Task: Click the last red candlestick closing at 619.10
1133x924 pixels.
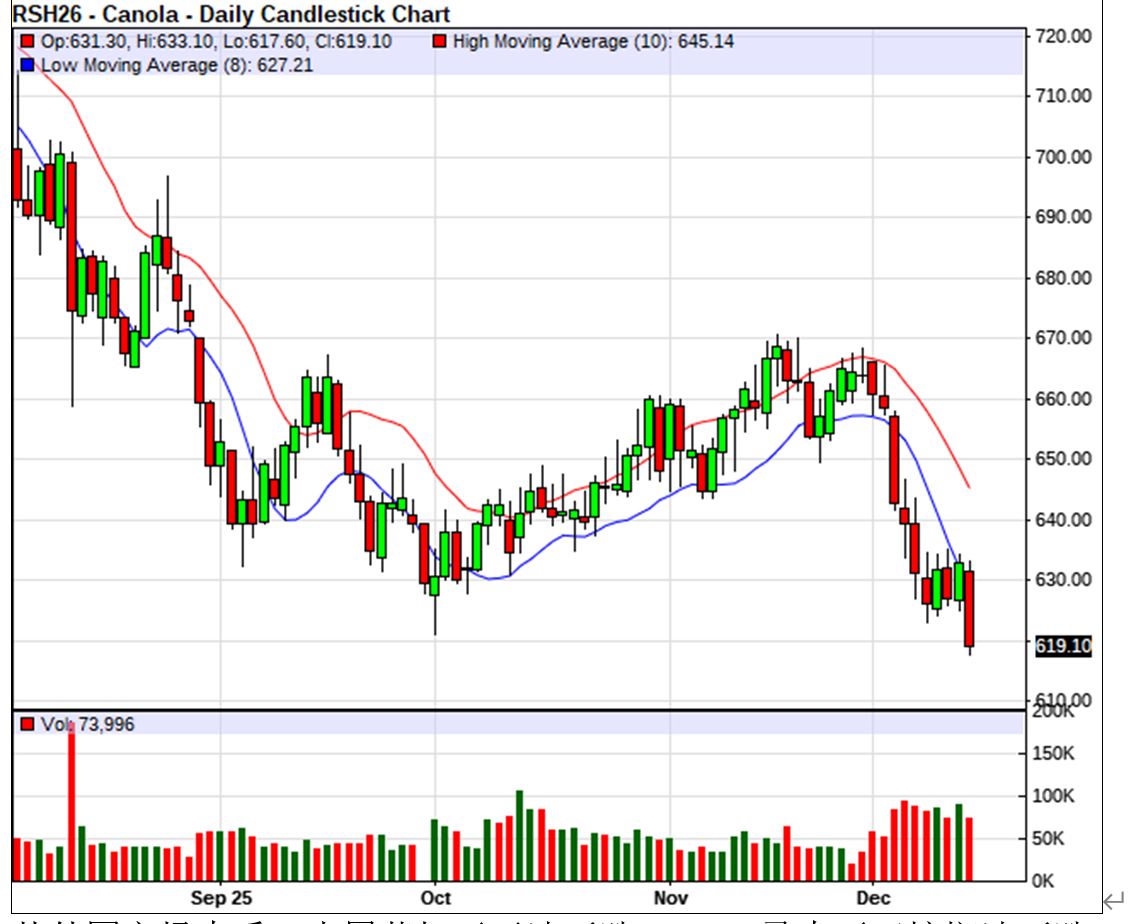Action: (x=969, y=608)
